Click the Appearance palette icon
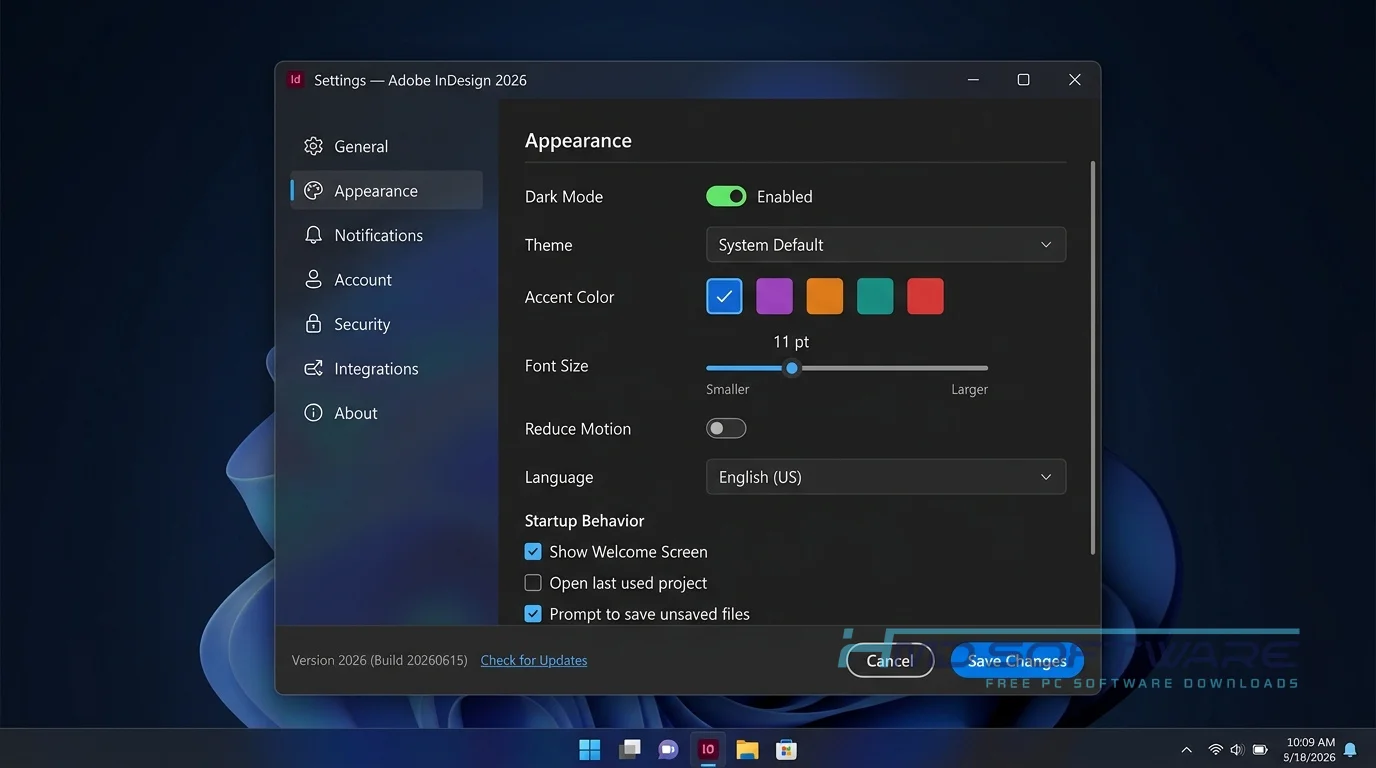The width and height of the screenshot is (1376, 768). click(x=313, y=191)
